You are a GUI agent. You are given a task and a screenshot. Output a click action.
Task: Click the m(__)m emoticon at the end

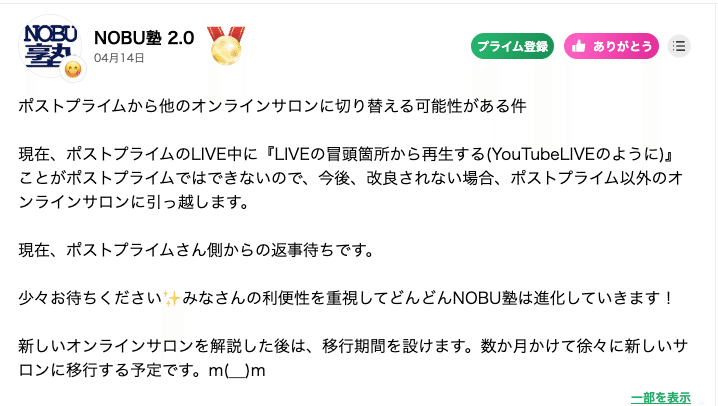click(x=237, y=370)
